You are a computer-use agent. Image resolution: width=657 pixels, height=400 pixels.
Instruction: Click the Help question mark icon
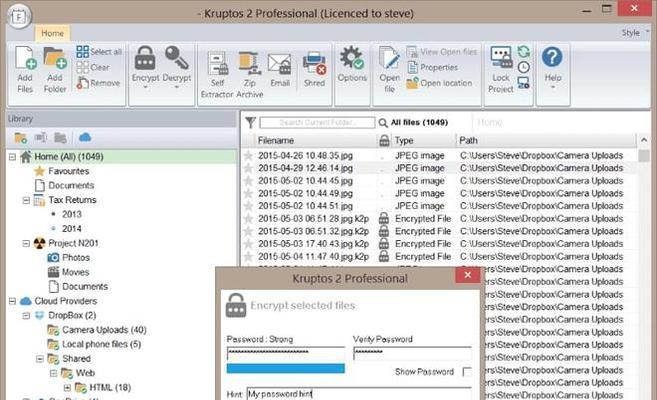point(552,57)
